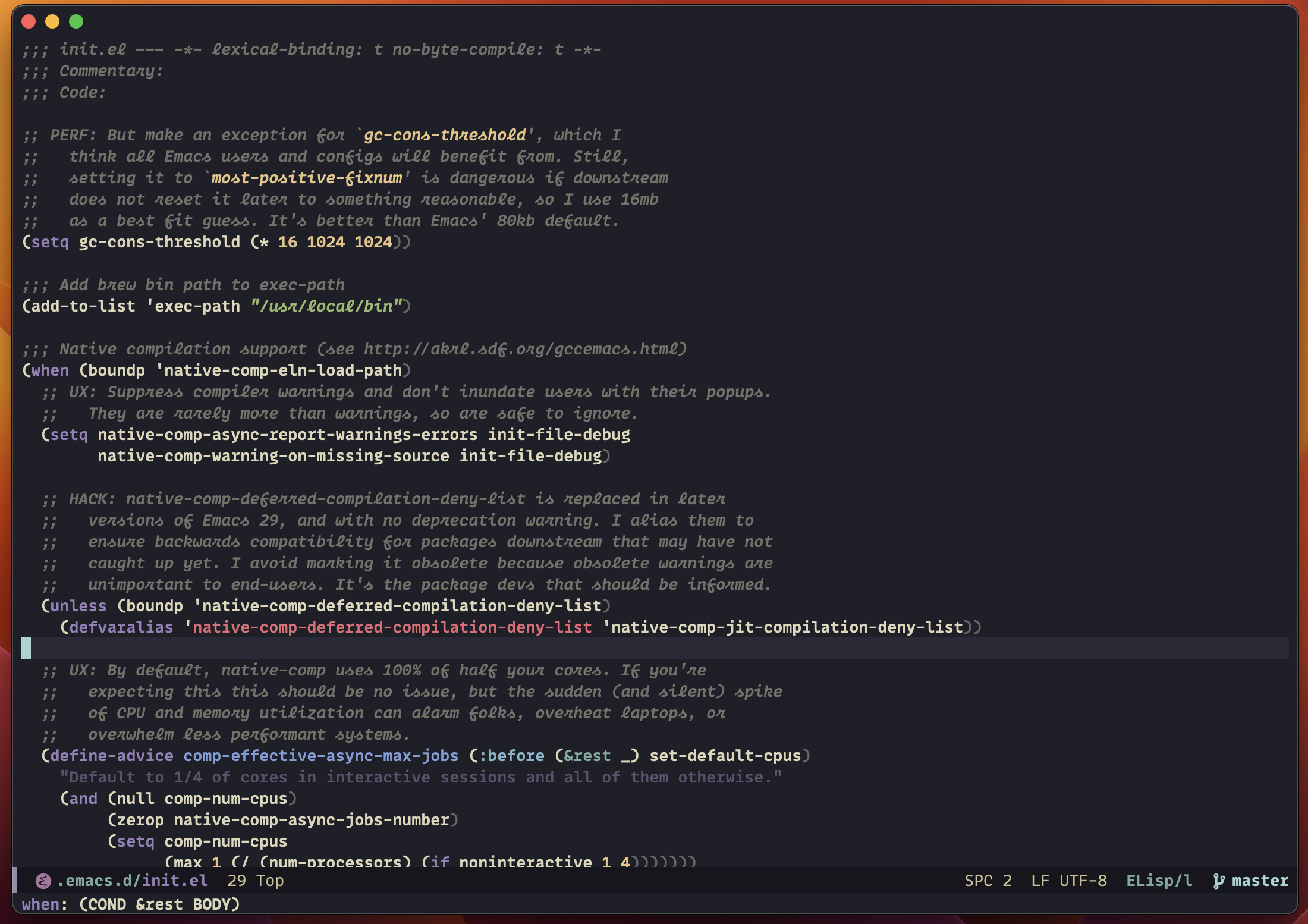Click the 'PERF:' comment tag
The width and height of the screenshot is (1308, 924).
tap(73, 135)
